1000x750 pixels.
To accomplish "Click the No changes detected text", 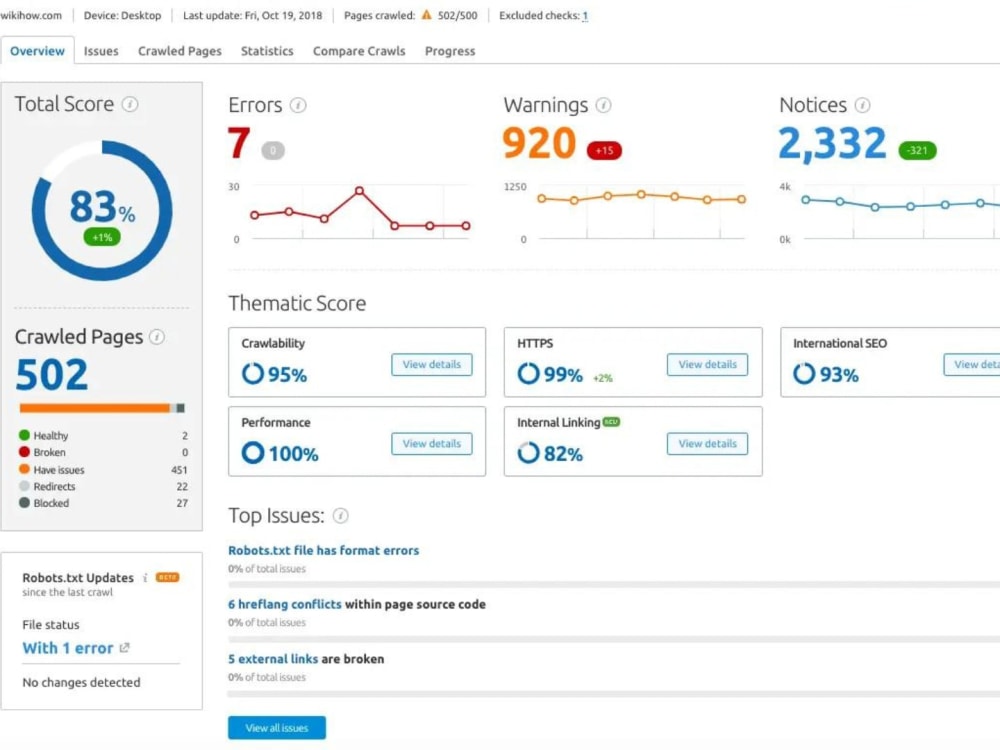I will pos(81,682).
